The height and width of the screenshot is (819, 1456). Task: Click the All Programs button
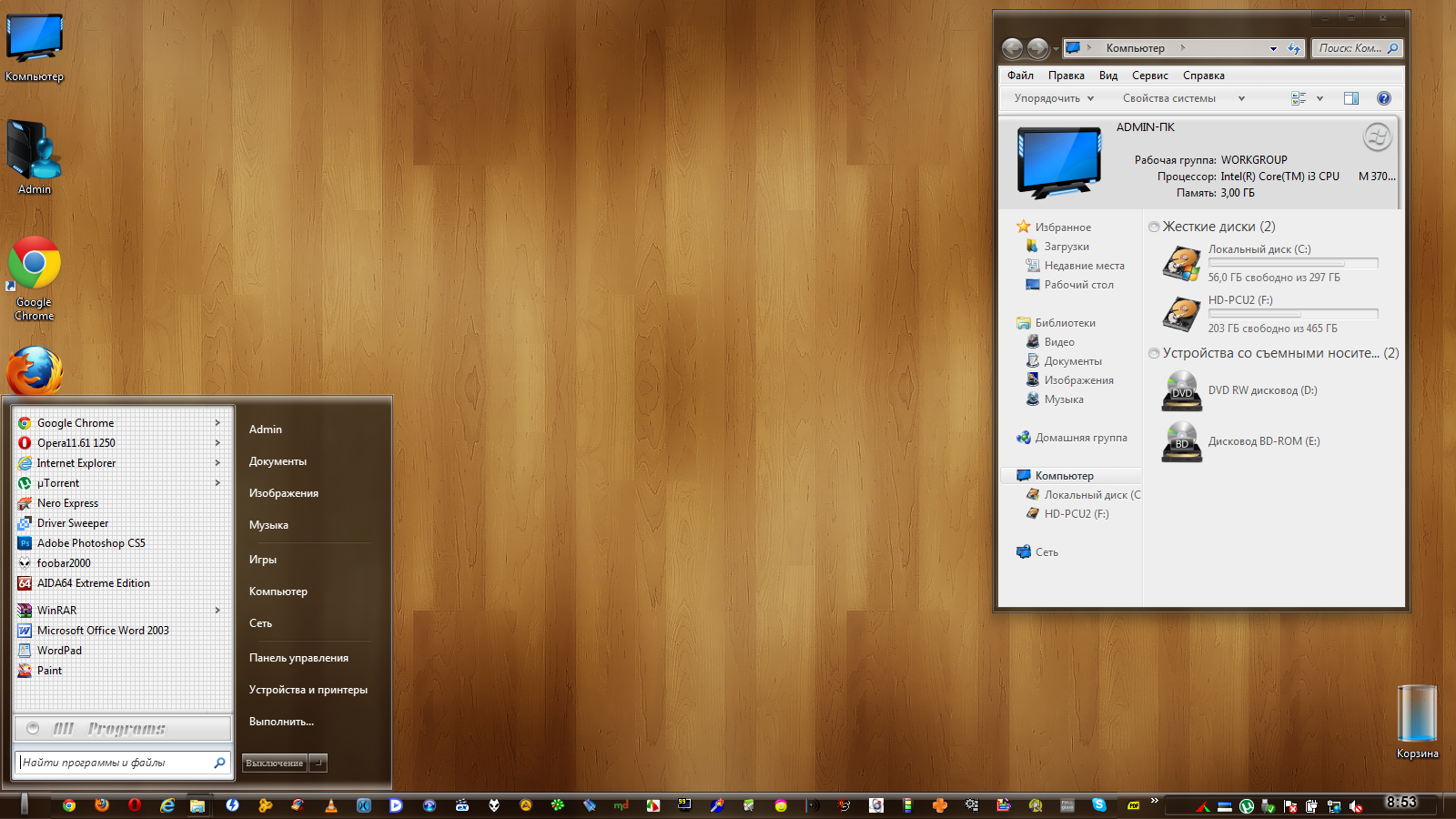(x=123, y=729)
